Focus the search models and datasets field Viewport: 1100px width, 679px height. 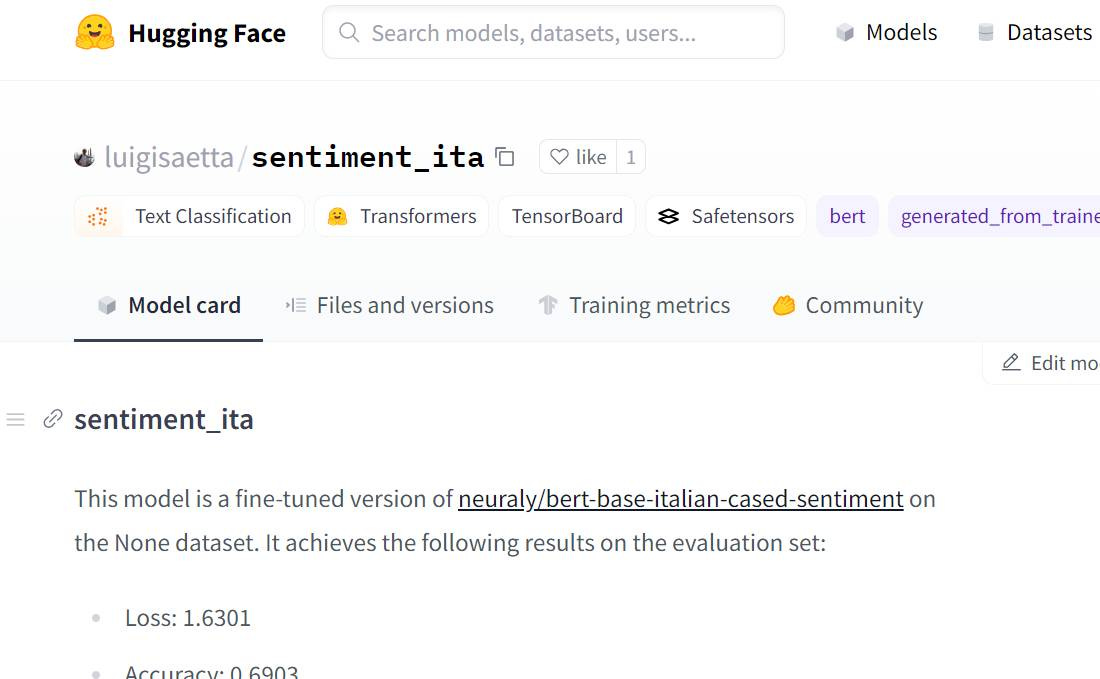coord(553,32)
